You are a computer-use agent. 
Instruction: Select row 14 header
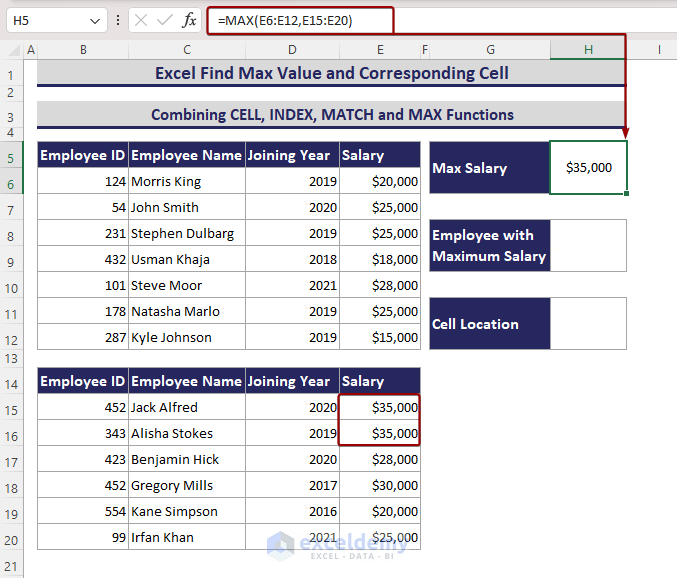[14, 382]
